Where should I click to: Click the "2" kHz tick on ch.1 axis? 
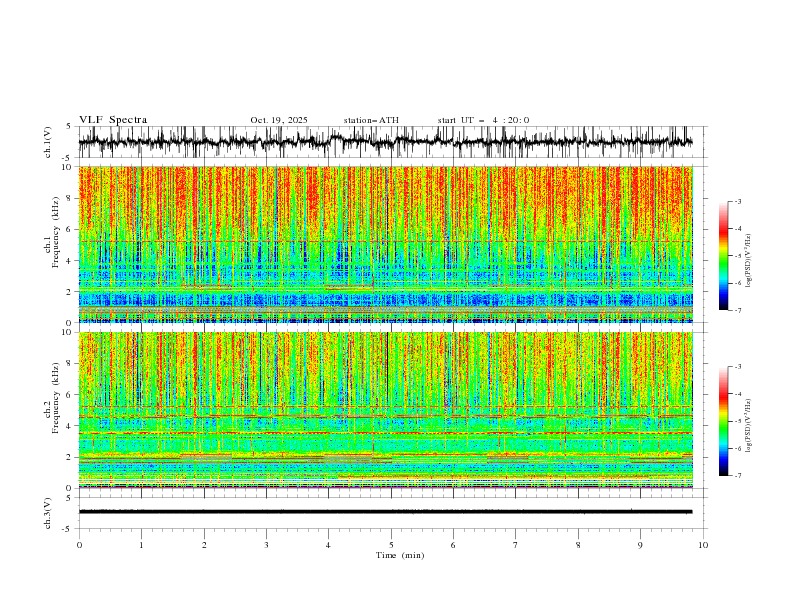70,292
